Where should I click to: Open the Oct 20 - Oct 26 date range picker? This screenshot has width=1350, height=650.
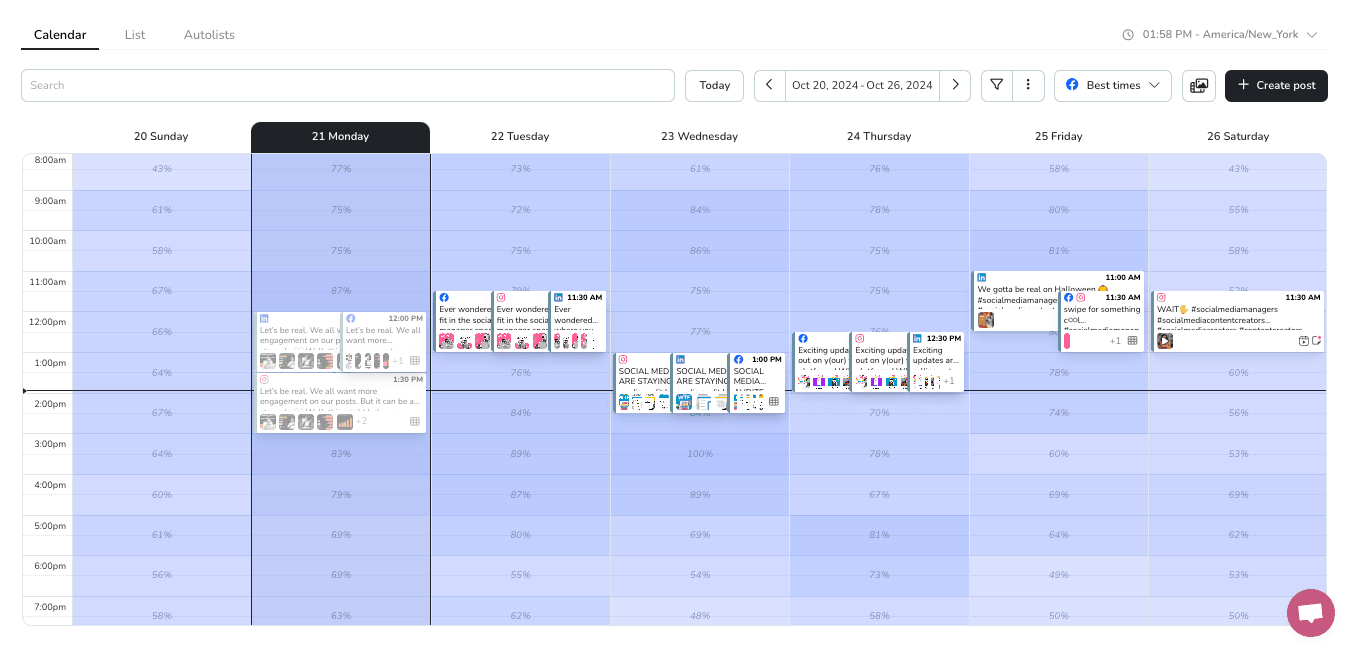[862, 85]
